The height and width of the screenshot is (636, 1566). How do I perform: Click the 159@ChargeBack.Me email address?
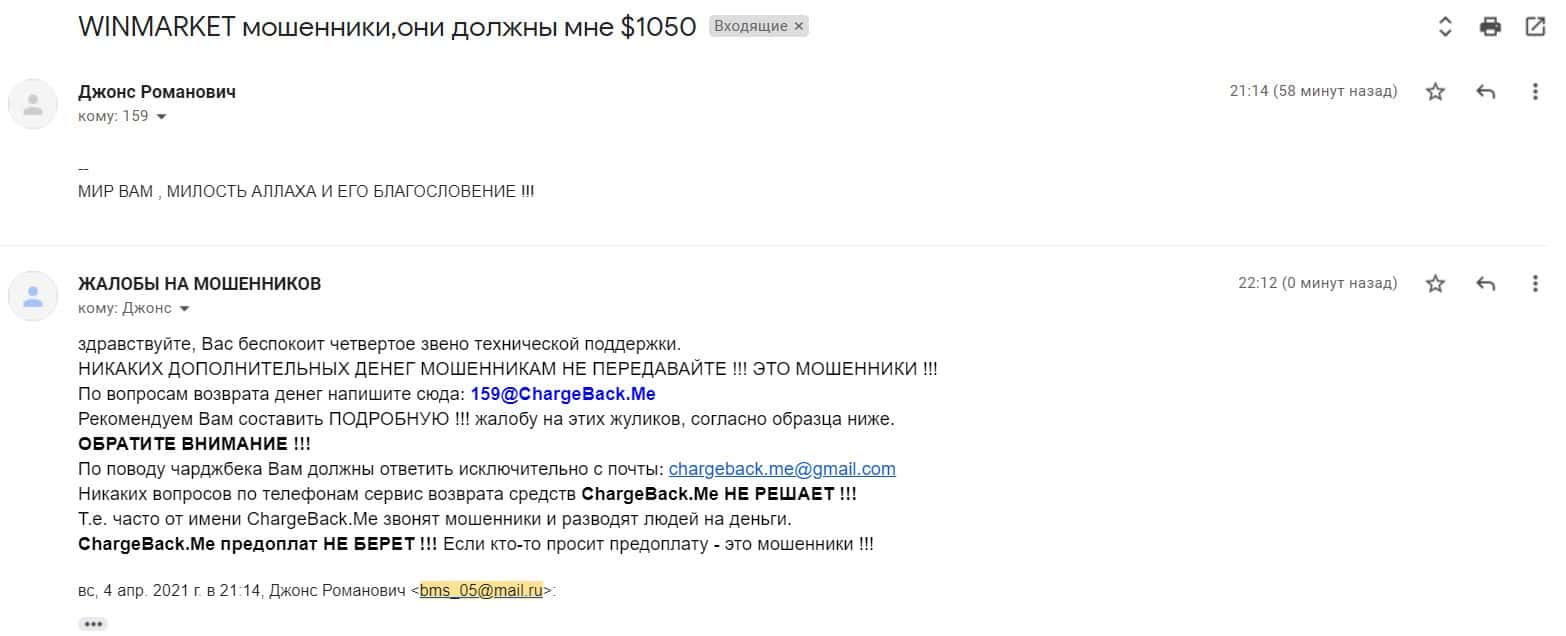tap(563, 394)
